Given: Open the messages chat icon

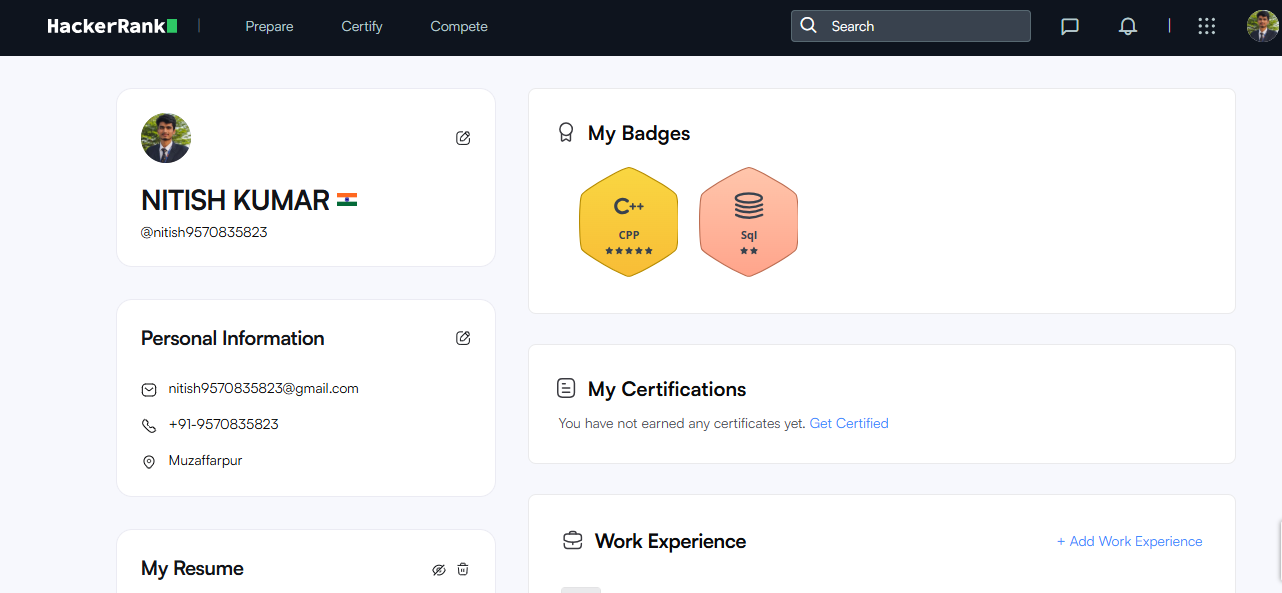Looking at the screenshot, I should (x=1070, y=26).
